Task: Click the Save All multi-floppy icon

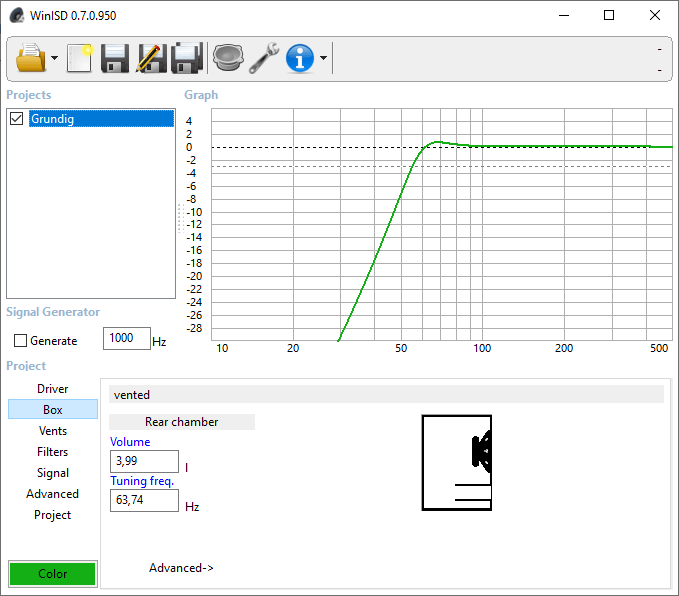Action: [187, 58]
